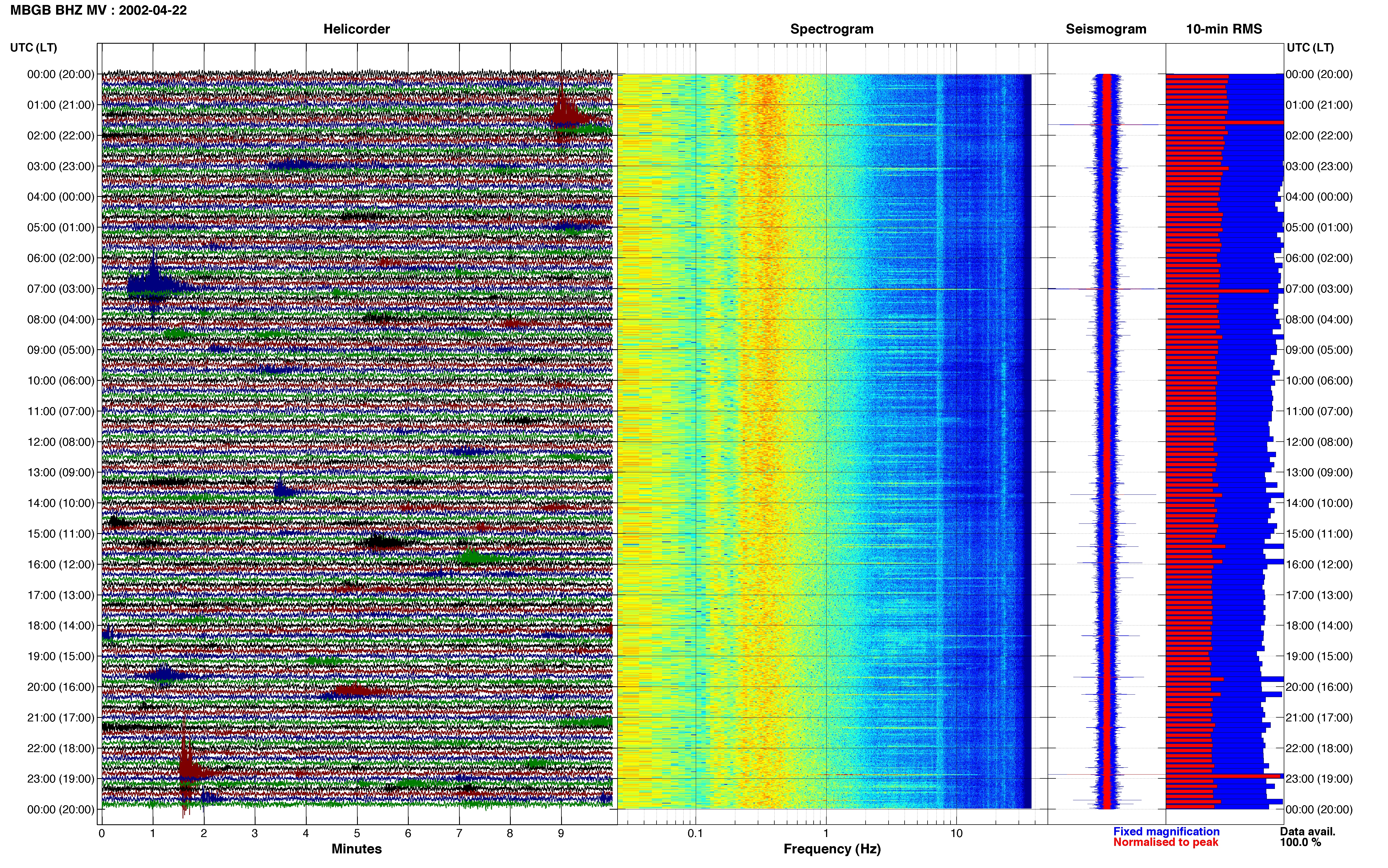1388x868 pixels.
Task: Click the right 'UTC (LT)' axis label
Action: [x=1310, y=48]
